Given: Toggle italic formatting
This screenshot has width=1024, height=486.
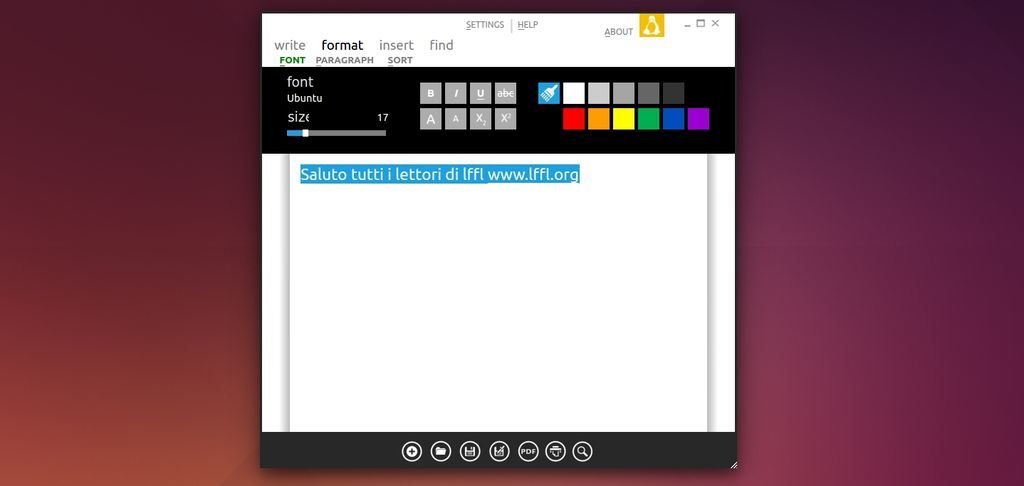Looking at the screenshot, I should tap(456, 93).
